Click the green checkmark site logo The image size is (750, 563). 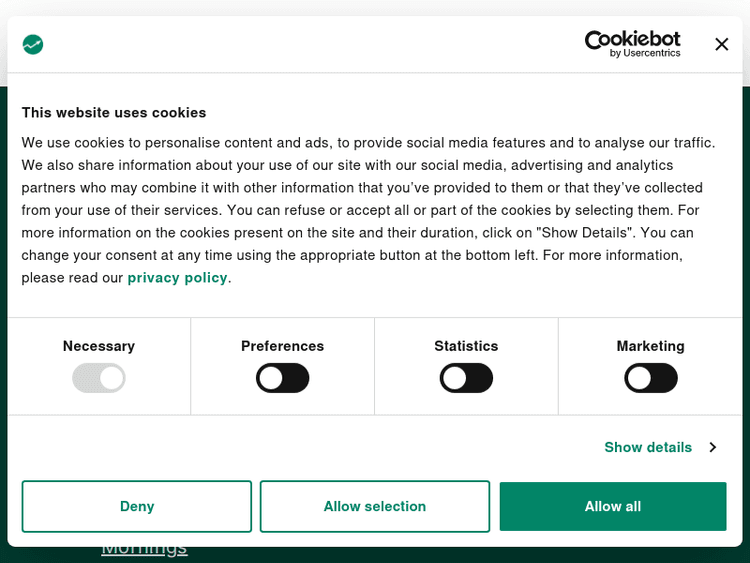pyautogui.click(x=33, y=44)
